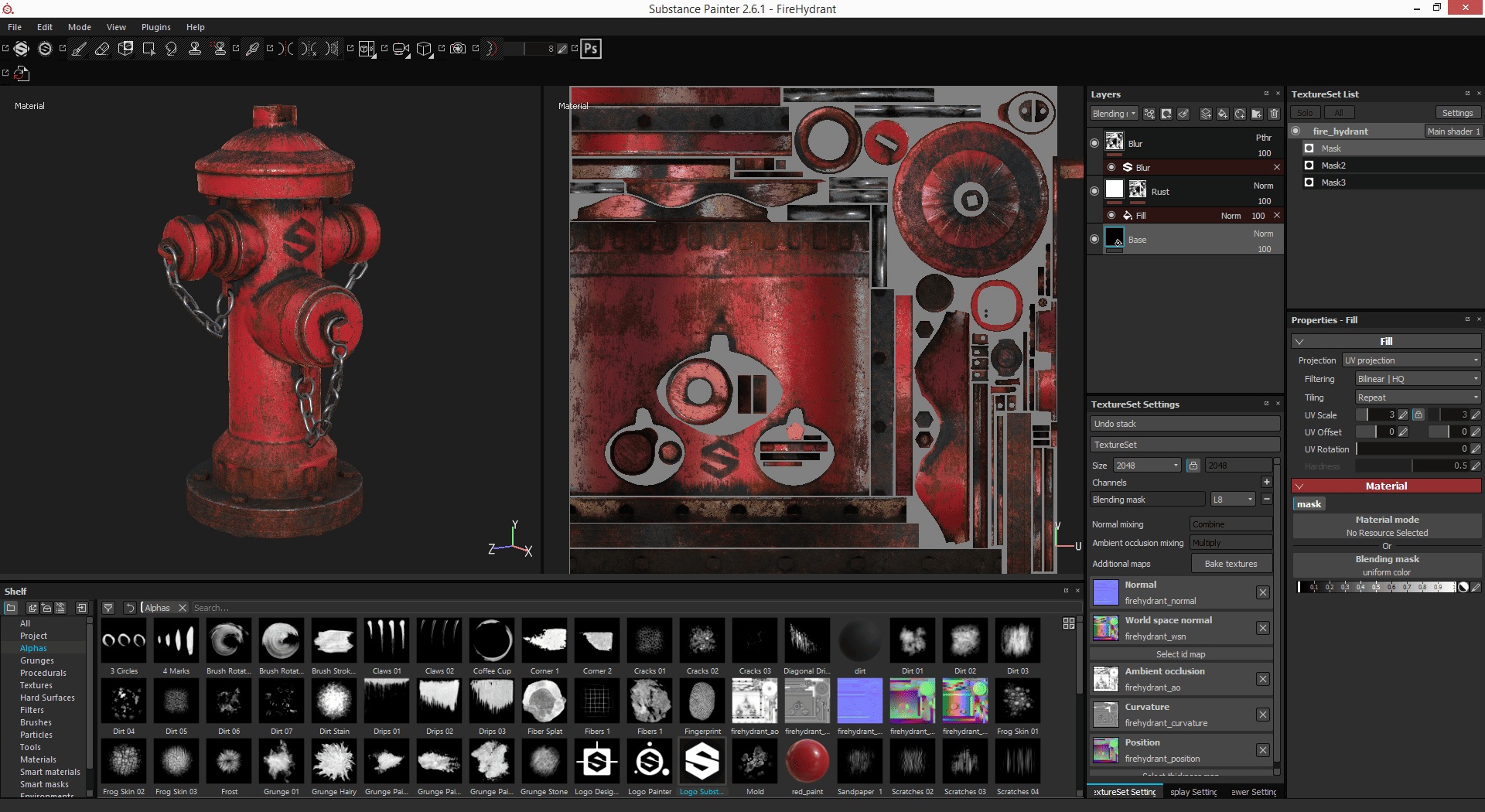Adjust the Hardness slider showing 0.5
The image size is (1485, 812).
coord(1412,466)
